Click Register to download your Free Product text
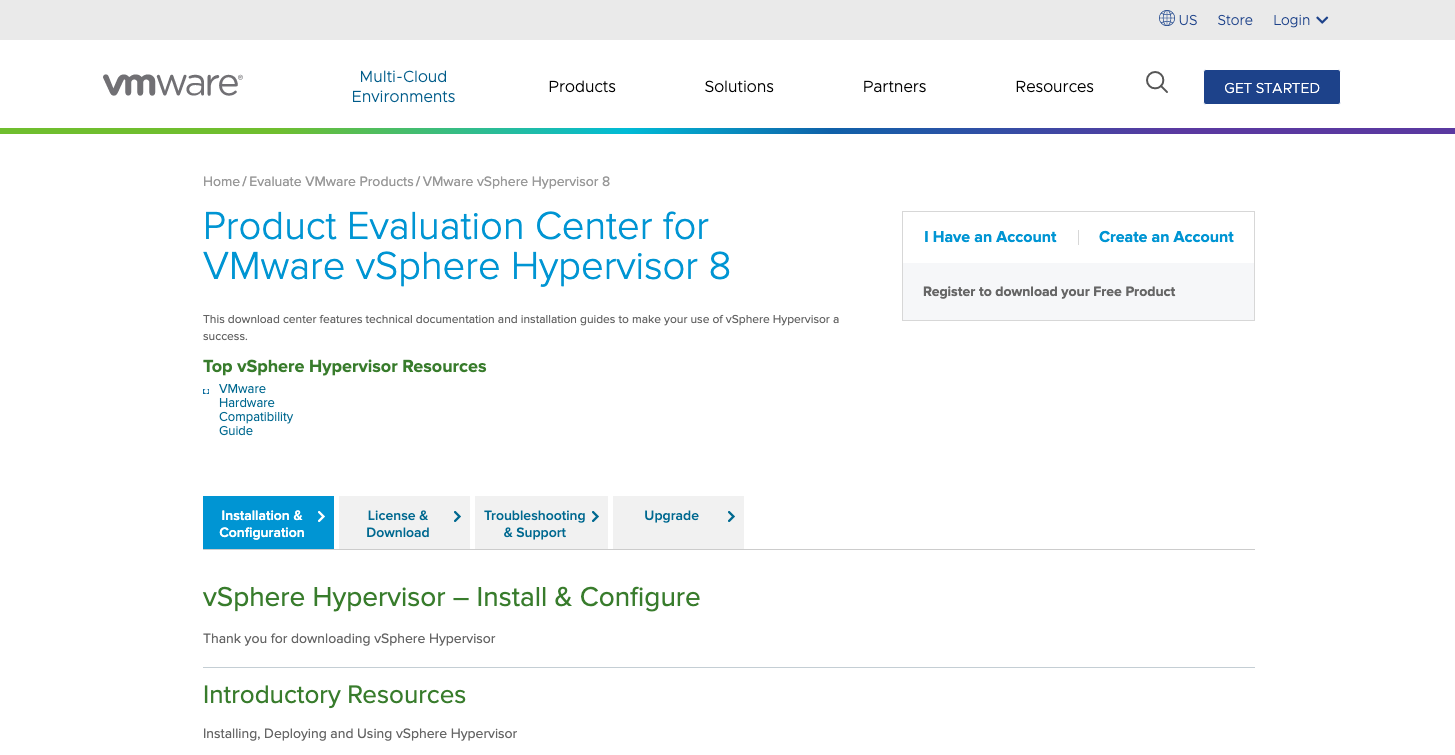Viewport: 1455px width, 755px height. coord(1049,292)
